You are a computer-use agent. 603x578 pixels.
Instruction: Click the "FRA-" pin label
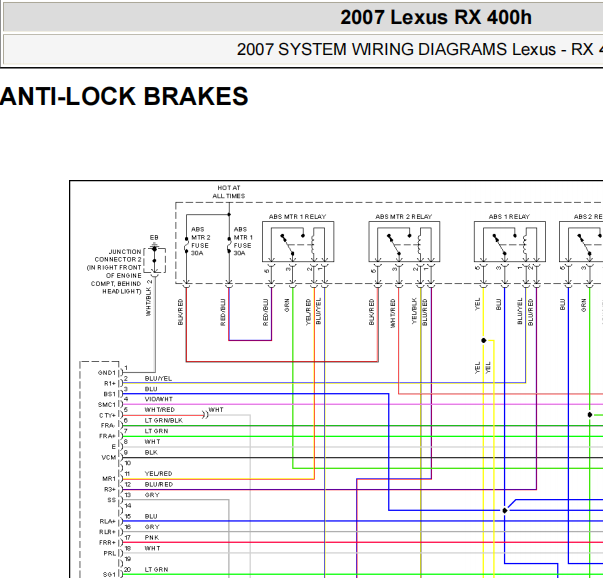tap(108, 426)
